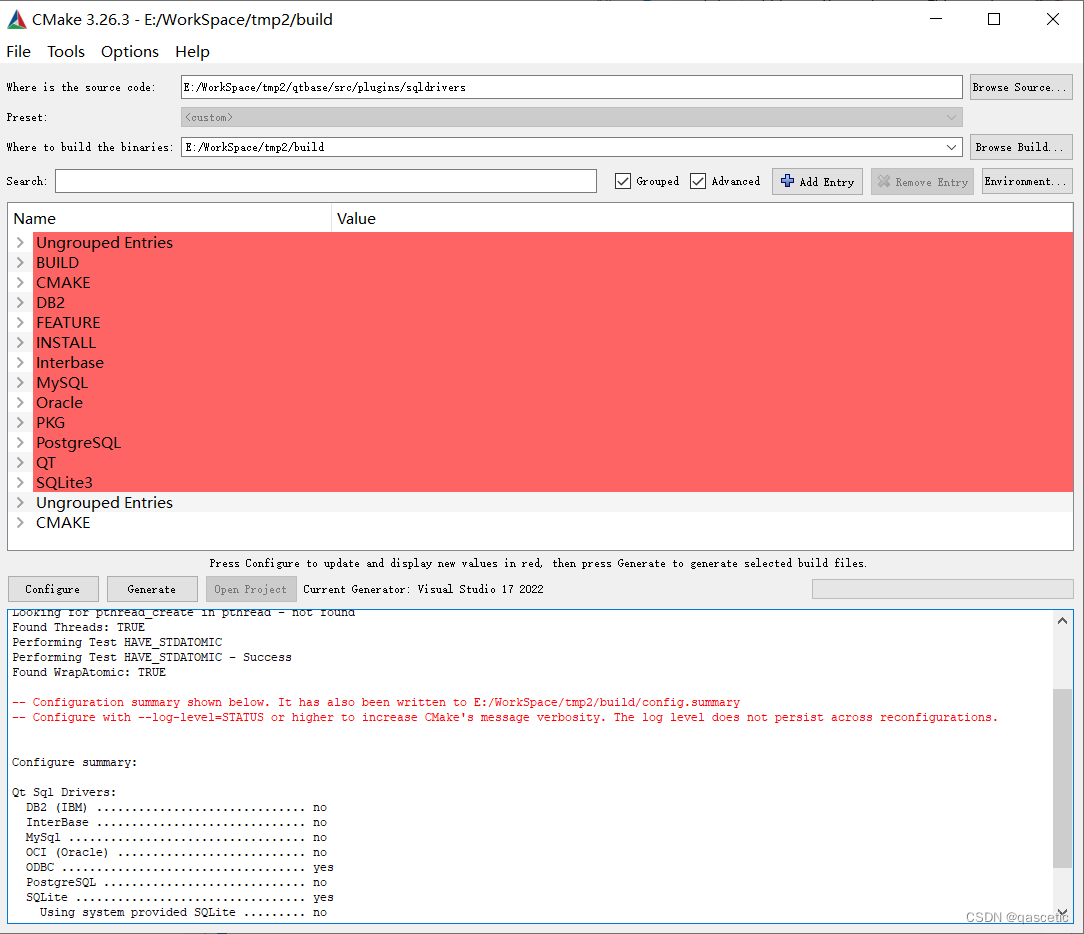
Task: Toggle the Grouped checkbox
Action: click(623, 181)
